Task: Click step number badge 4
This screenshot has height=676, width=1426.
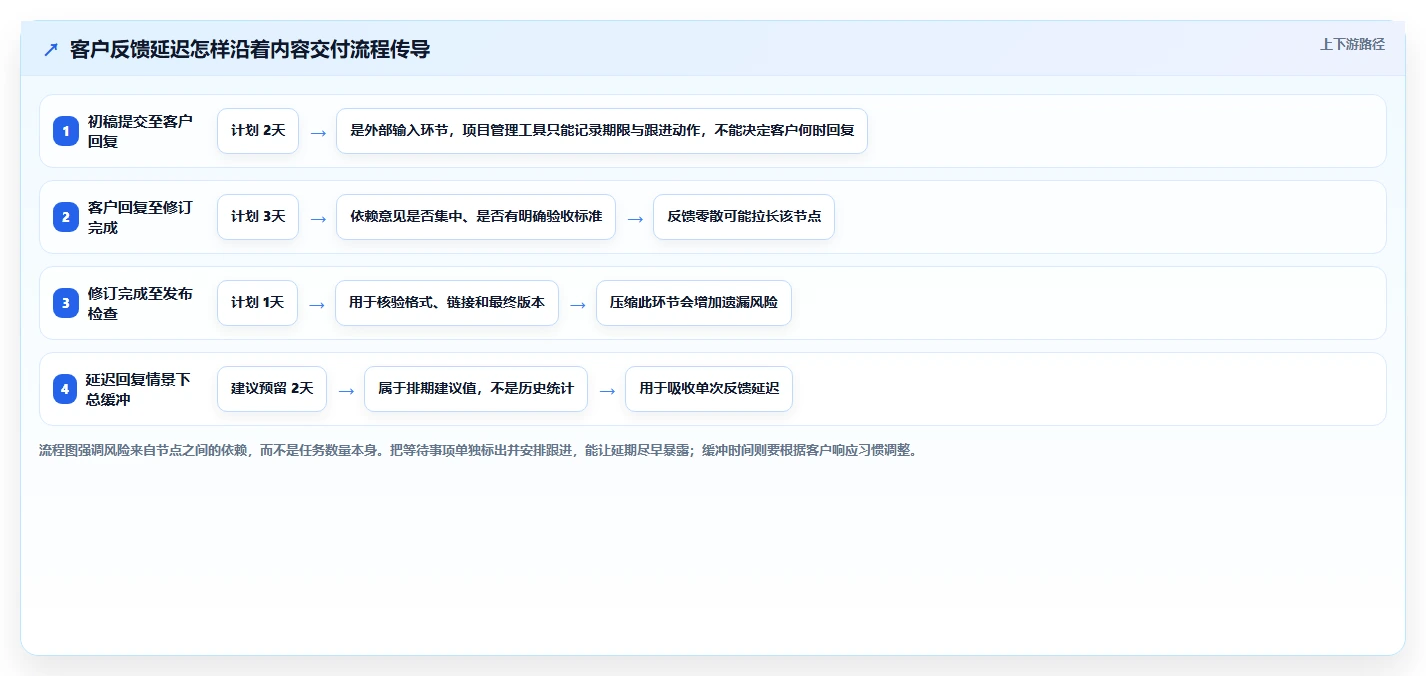Action: (x=65, y=389)
